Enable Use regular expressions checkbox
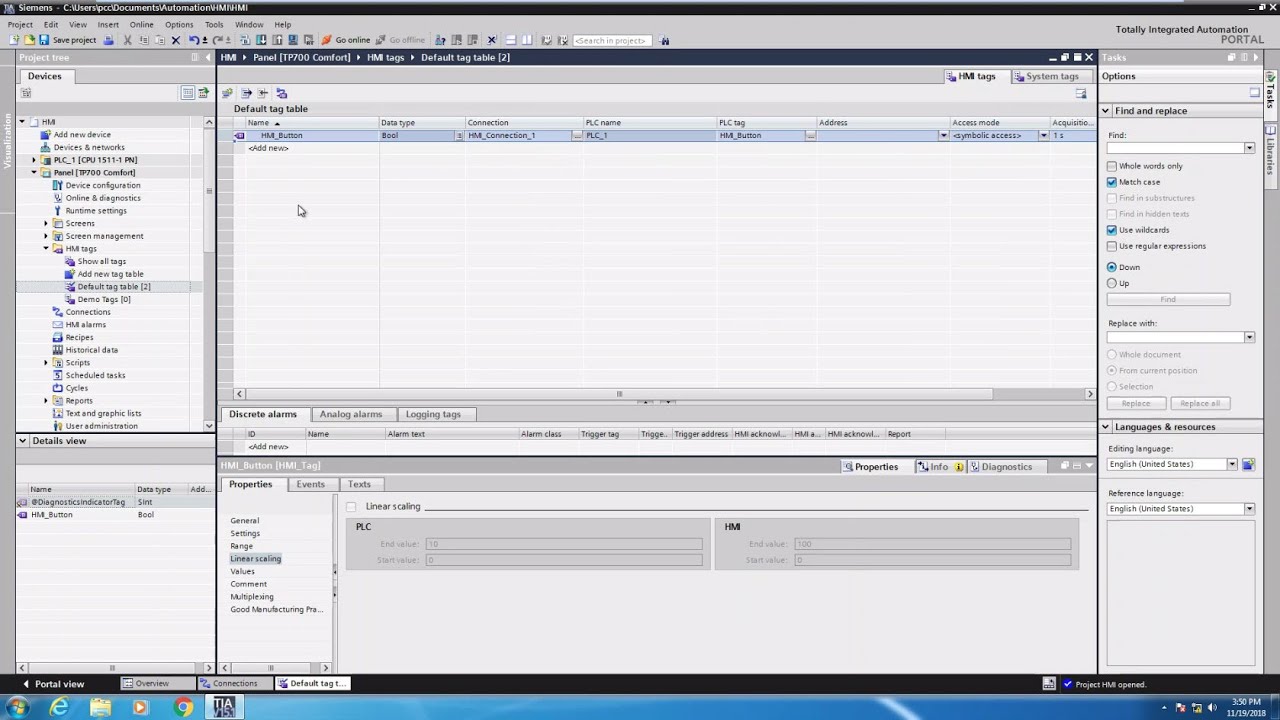Viewport: 1280px width, 720px height. pyautogui.click(x=1112, y=246)
